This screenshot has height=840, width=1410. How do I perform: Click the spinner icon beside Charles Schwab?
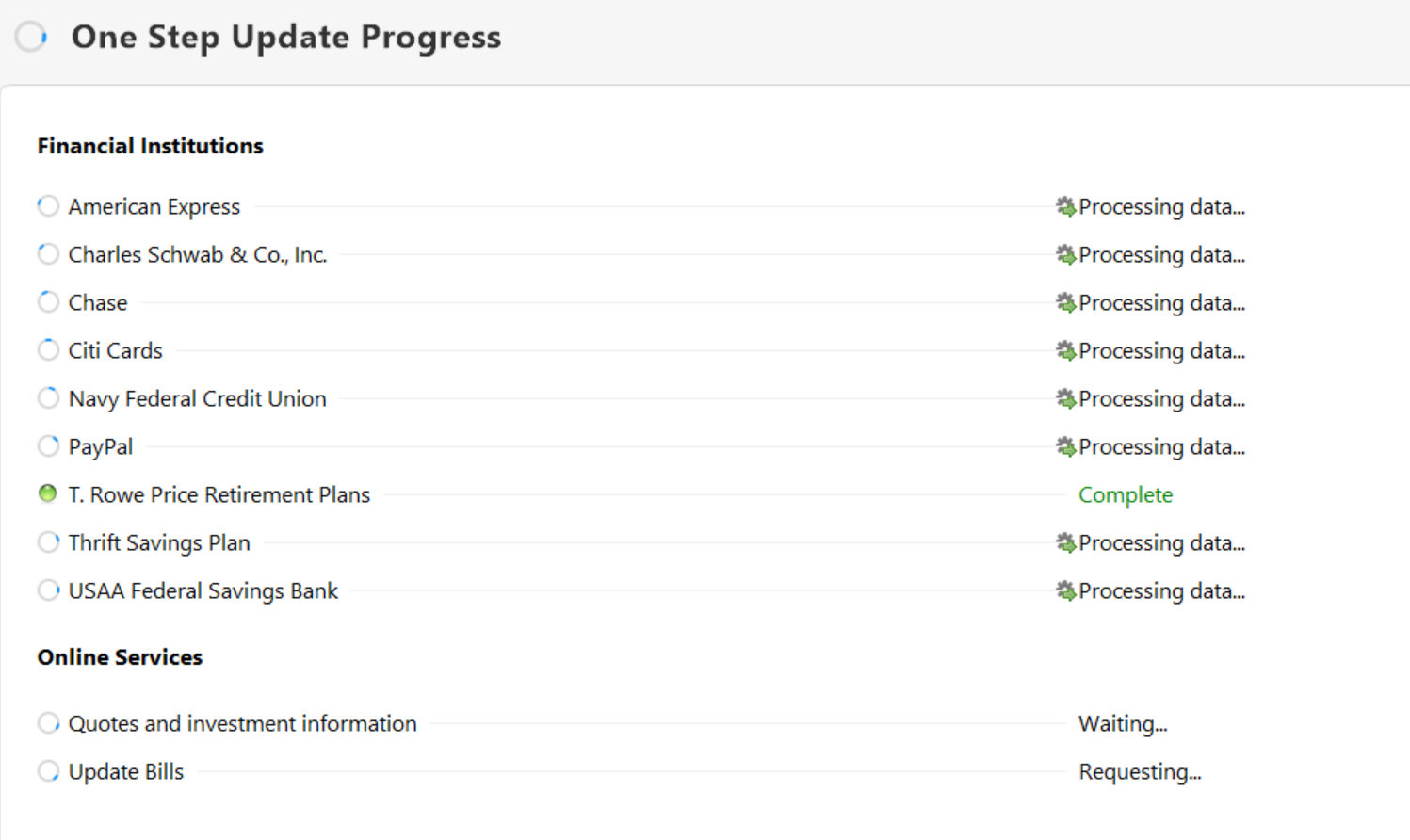tap(48, 254)
